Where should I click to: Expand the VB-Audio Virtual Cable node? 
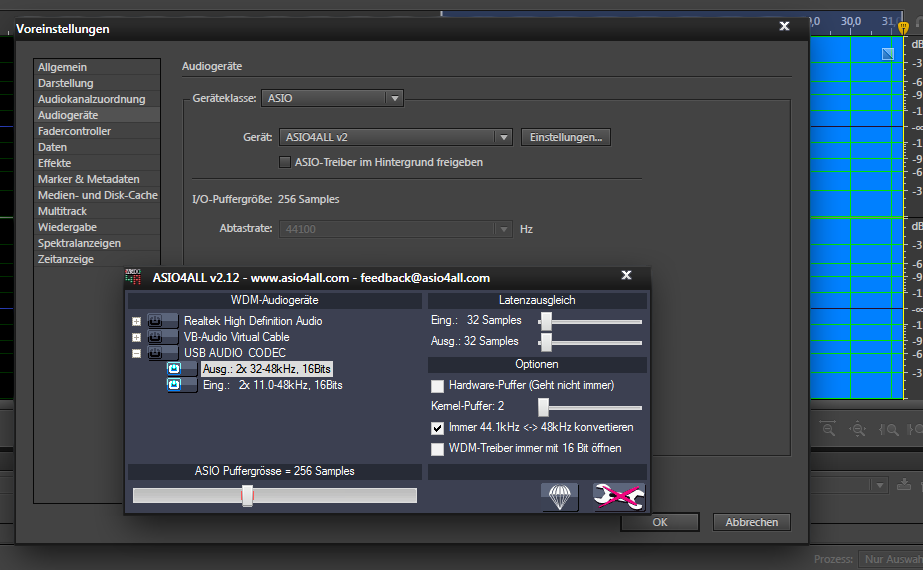(137, 337)
